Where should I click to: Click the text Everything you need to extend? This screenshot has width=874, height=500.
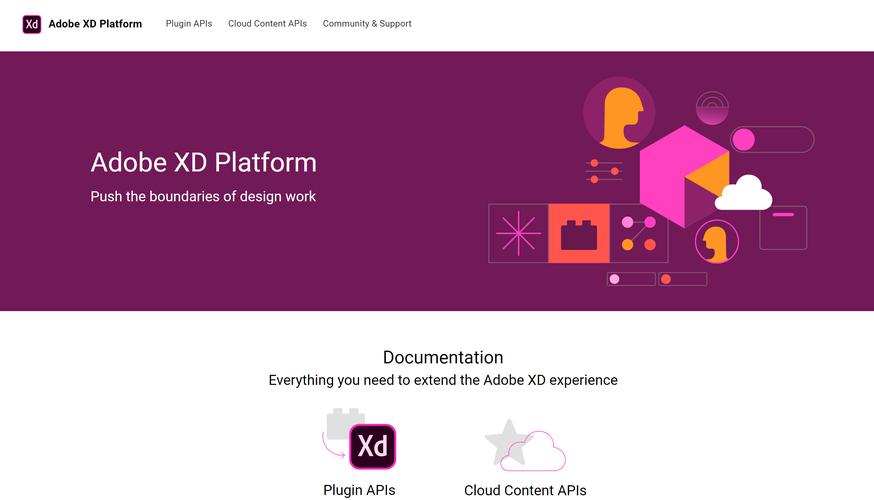coord(443,380)
